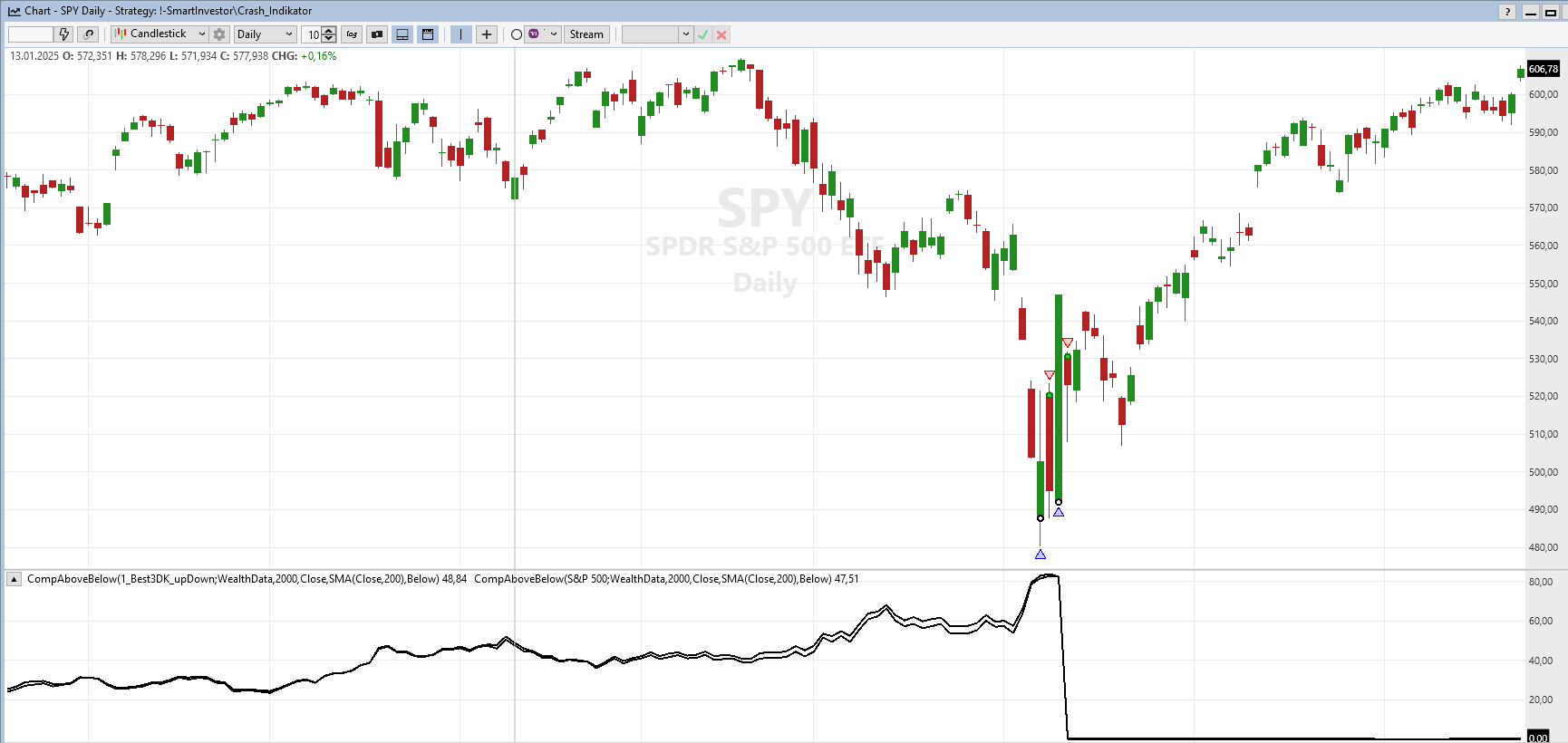Click the 1_Best3DK_upDown CompAboveBelow indicator label
Screen dimensions: 1568x743
[247, 579]
